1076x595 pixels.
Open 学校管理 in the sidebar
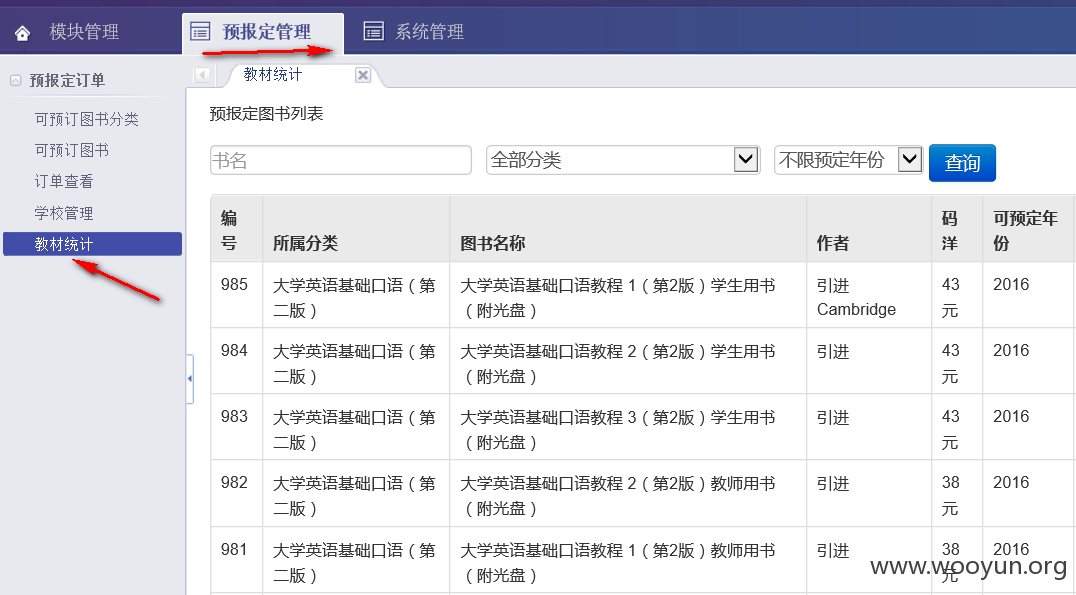64,213
